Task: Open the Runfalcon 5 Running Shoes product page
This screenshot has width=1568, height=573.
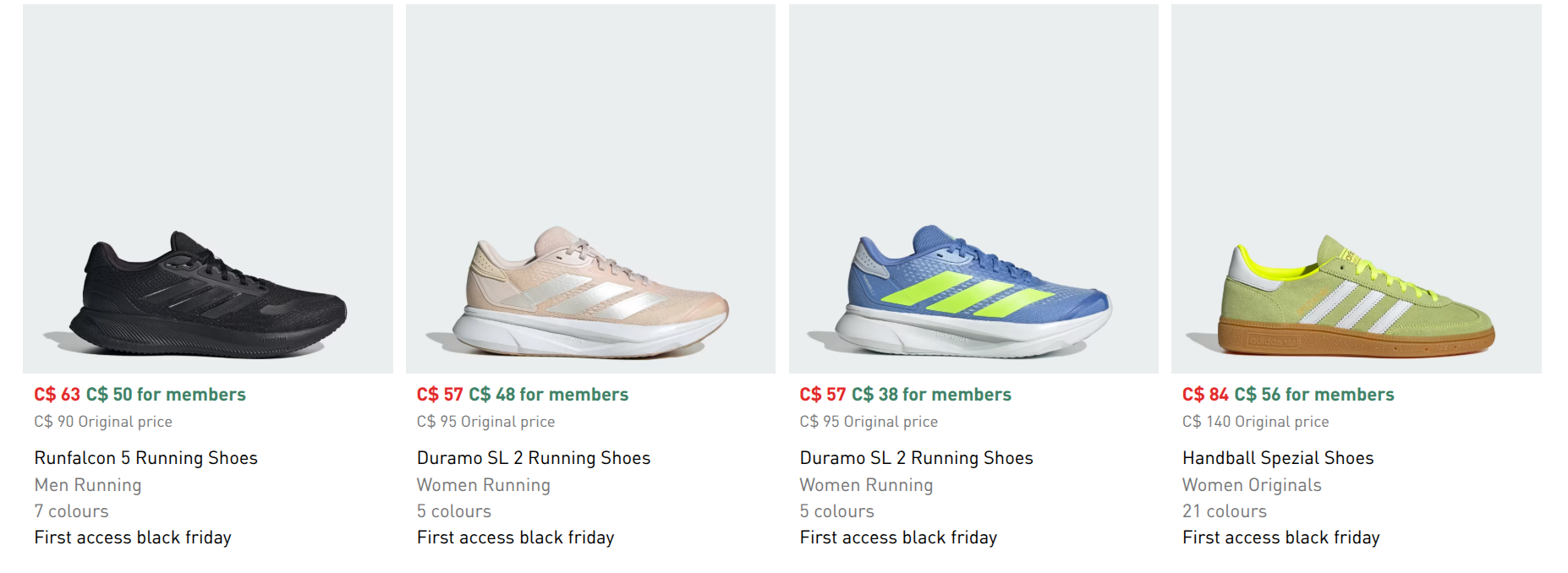Action: point(145,457)
